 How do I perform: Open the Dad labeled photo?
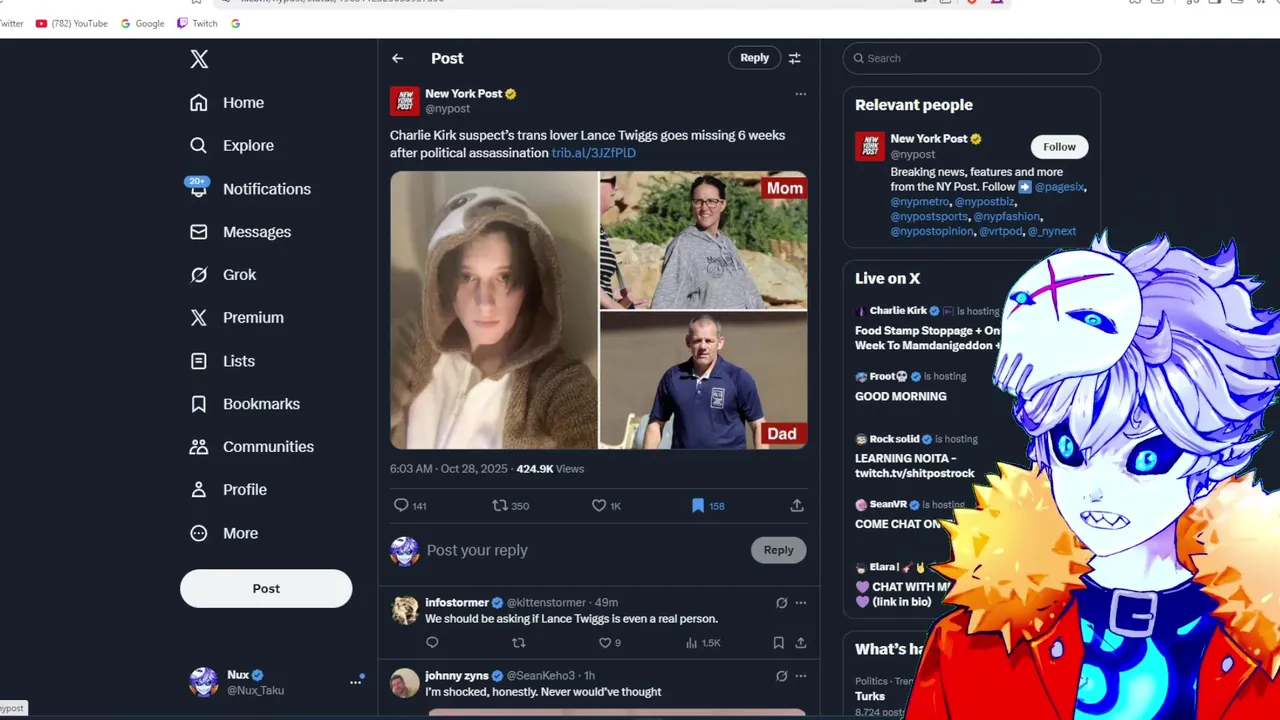point(704,381)
